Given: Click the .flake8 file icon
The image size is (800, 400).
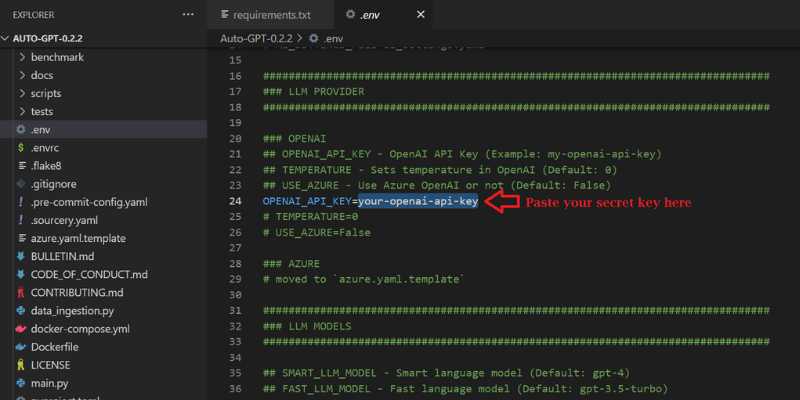Looking at the screenshot, I should pyautogui.click(x=21, y=166).
